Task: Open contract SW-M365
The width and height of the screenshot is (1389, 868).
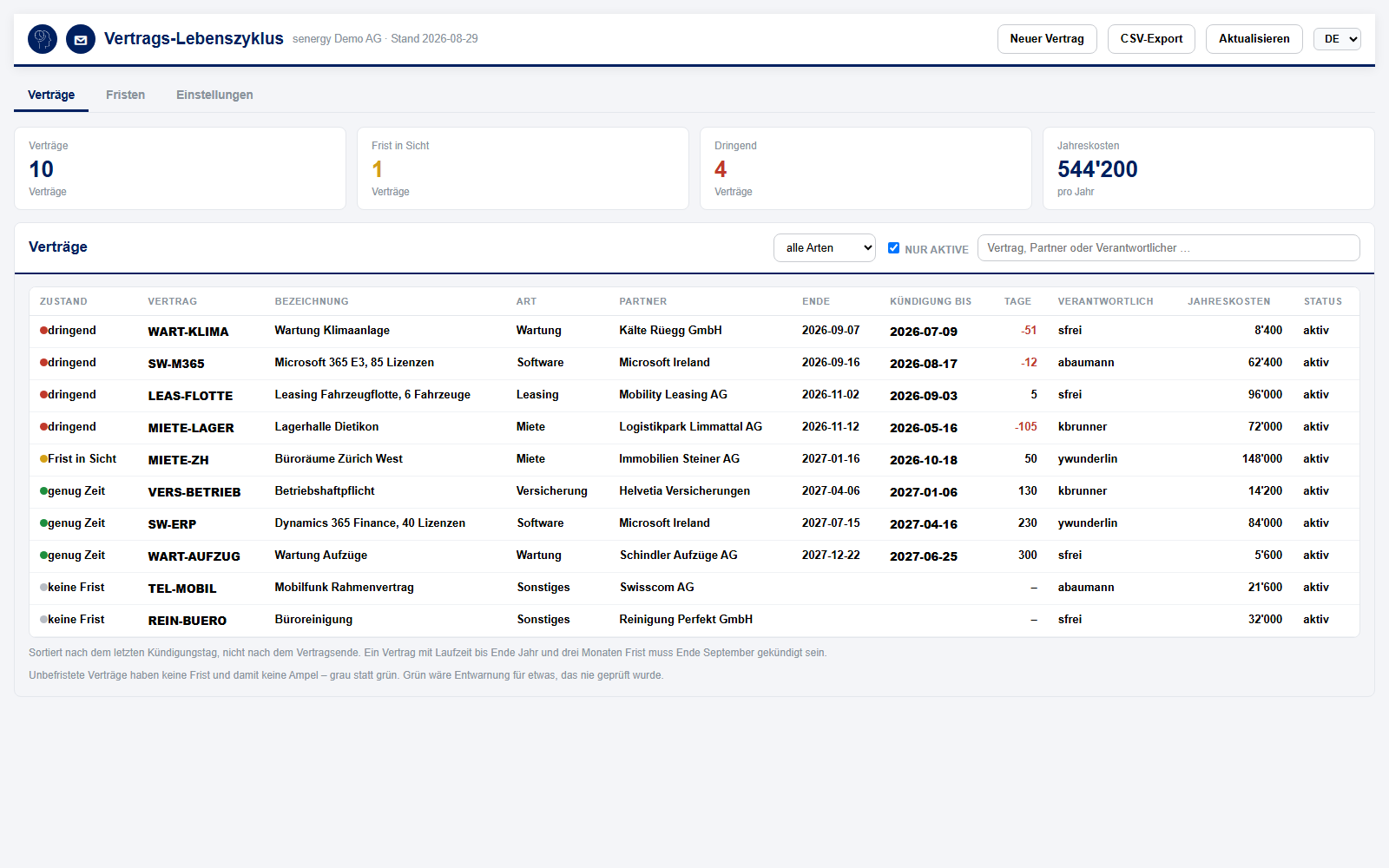Action: tap(176, 364)
